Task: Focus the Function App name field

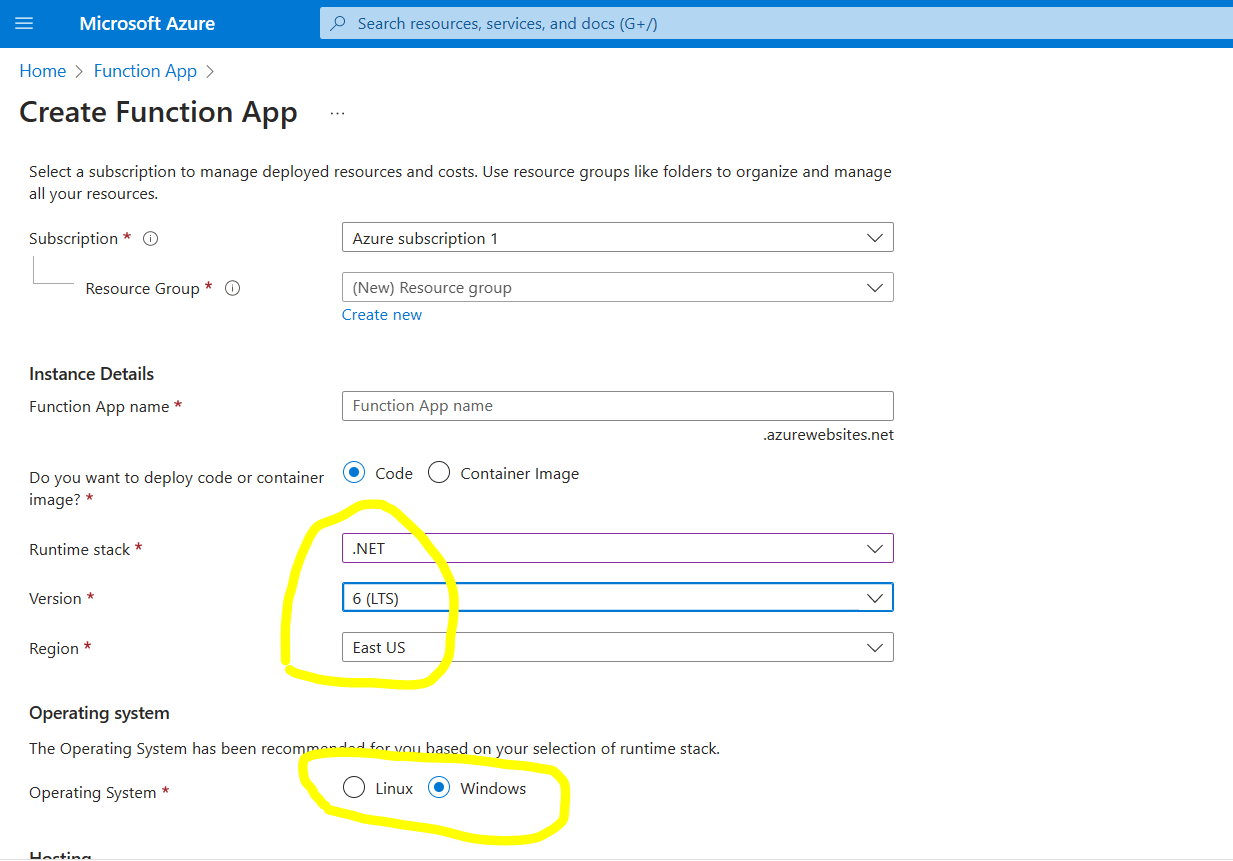Action: coord(617,406)
